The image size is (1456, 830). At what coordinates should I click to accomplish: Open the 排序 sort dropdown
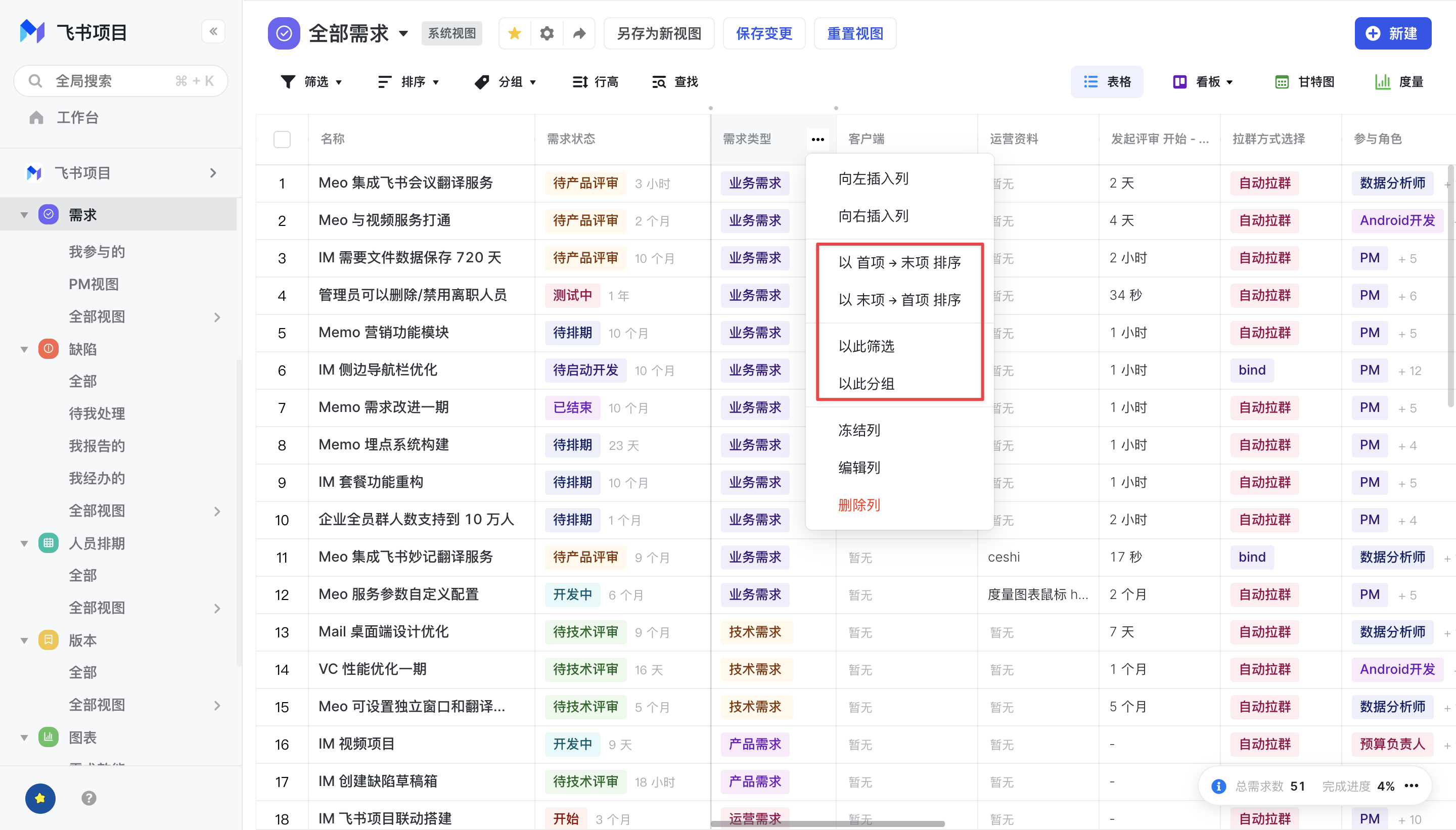[408, 82]
